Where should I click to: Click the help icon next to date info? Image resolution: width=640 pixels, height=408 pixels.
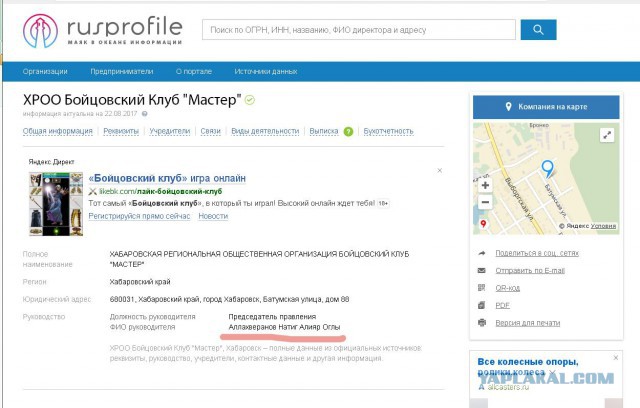click(144, 114)
